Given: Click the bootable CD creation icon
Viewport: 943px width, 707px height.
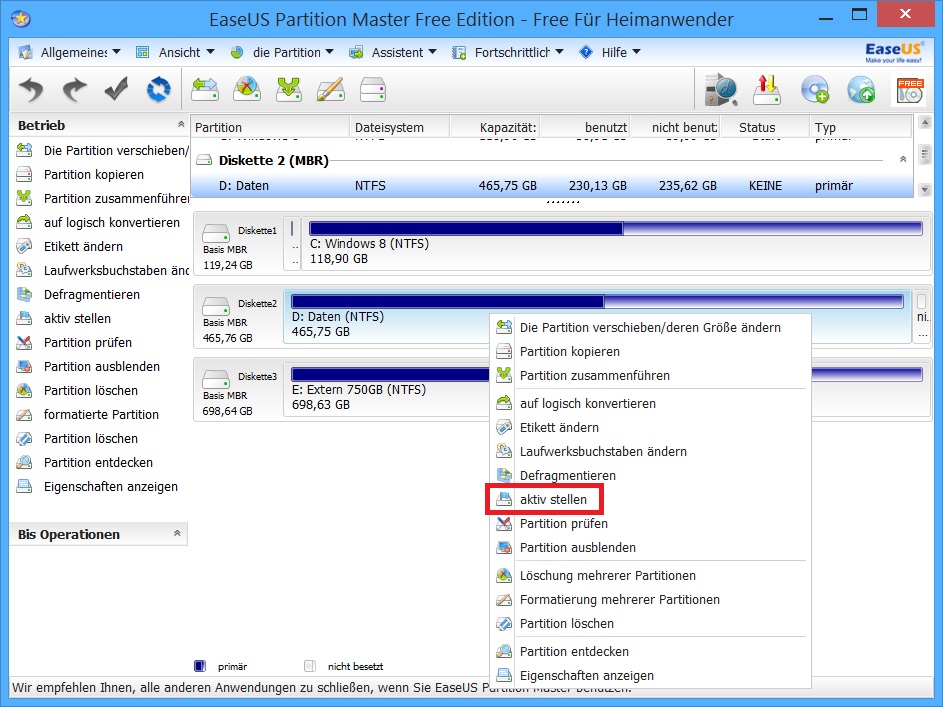Looking at the screenshot, I should coord(815,90).
